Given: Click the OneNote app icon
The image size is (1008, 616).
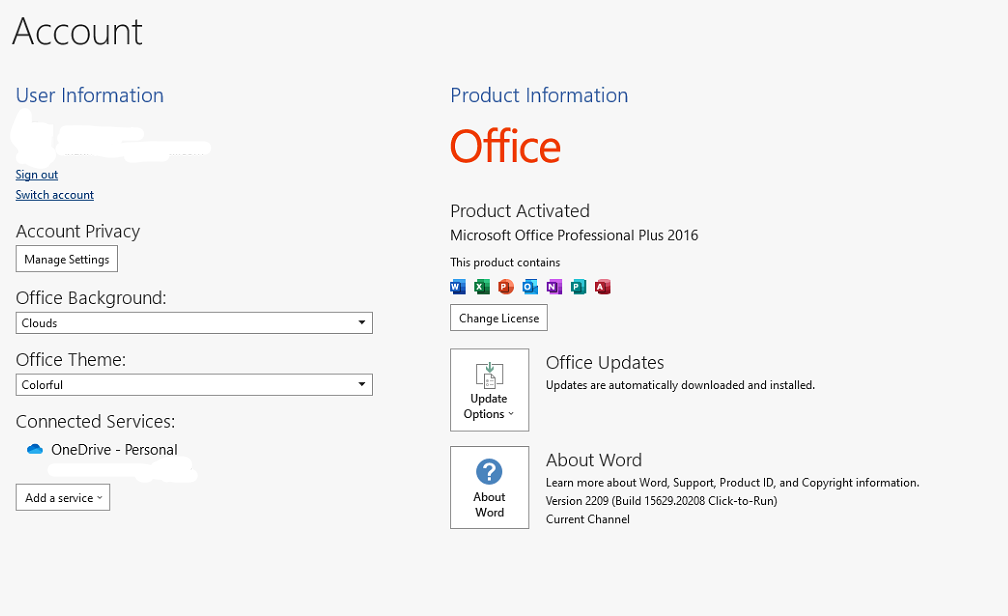Looking at the screenshot, I should (x=554, y=287).
